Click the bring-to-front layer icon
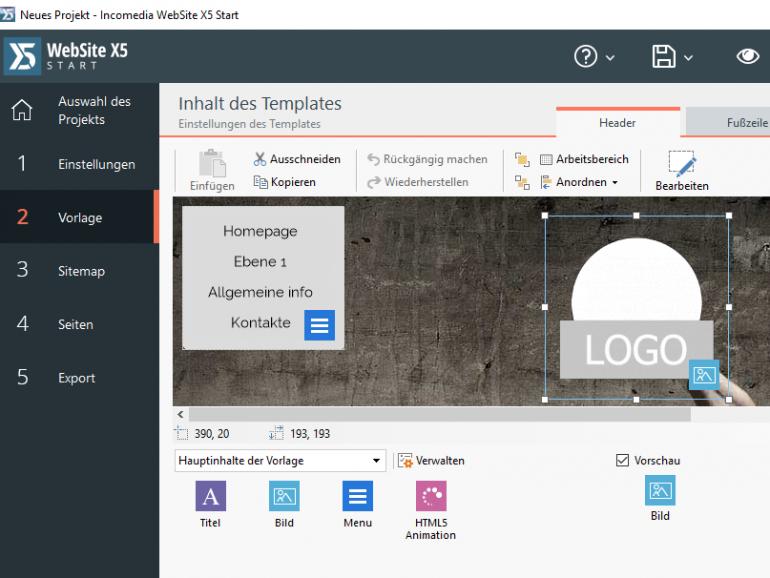Viewport: 770px width, 578px height. coord(522,159)
